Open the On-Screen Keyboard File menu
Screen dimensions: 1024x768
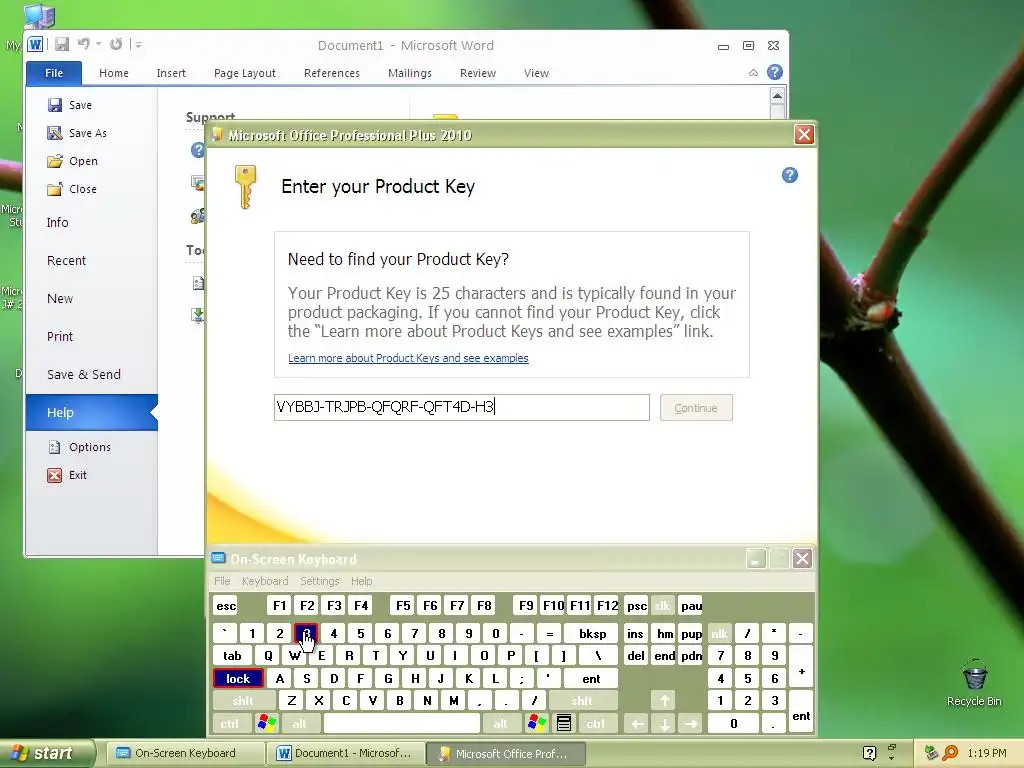coord(222,581)
